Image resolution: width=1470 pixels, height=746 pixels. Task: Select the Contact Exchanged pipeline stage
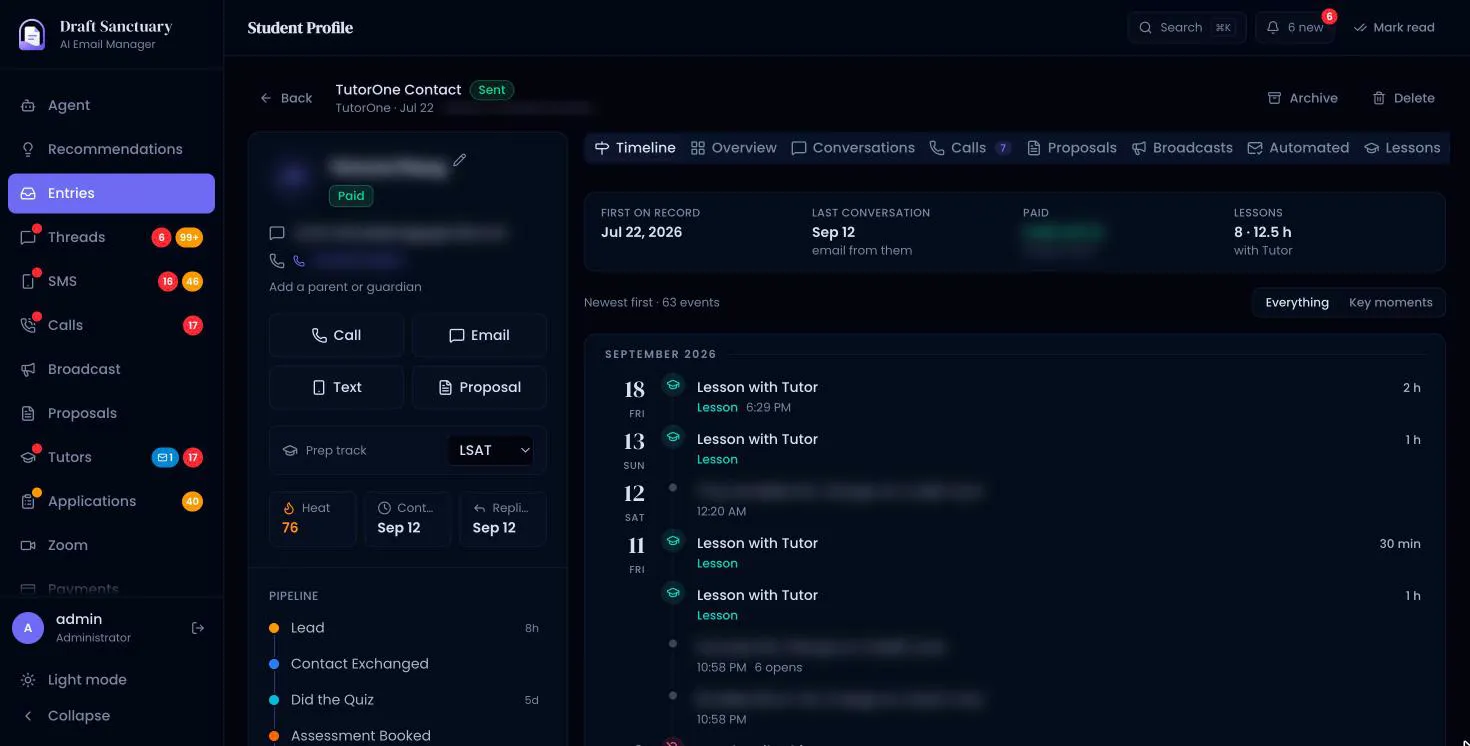click(404, 664)
